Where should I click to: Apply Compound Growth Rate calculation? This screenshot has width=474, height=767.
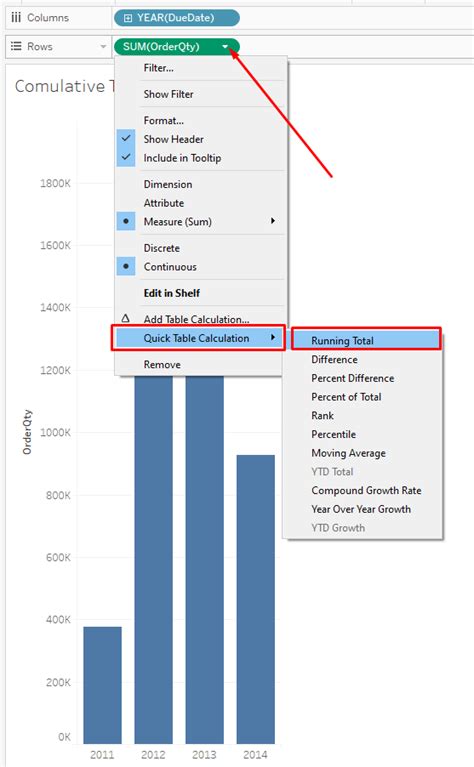click(x=366, y=490)
